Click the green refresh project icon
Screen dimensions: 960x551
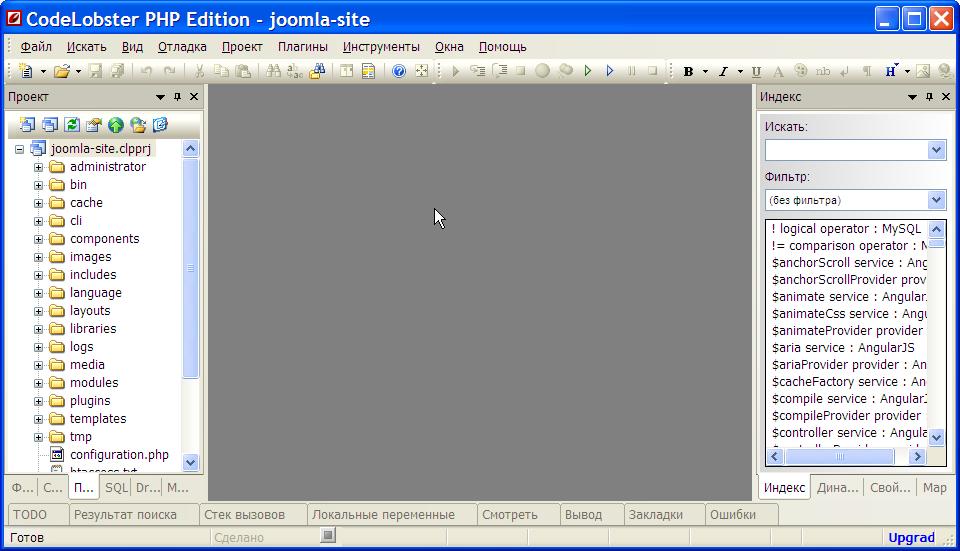tap(72, 125)
